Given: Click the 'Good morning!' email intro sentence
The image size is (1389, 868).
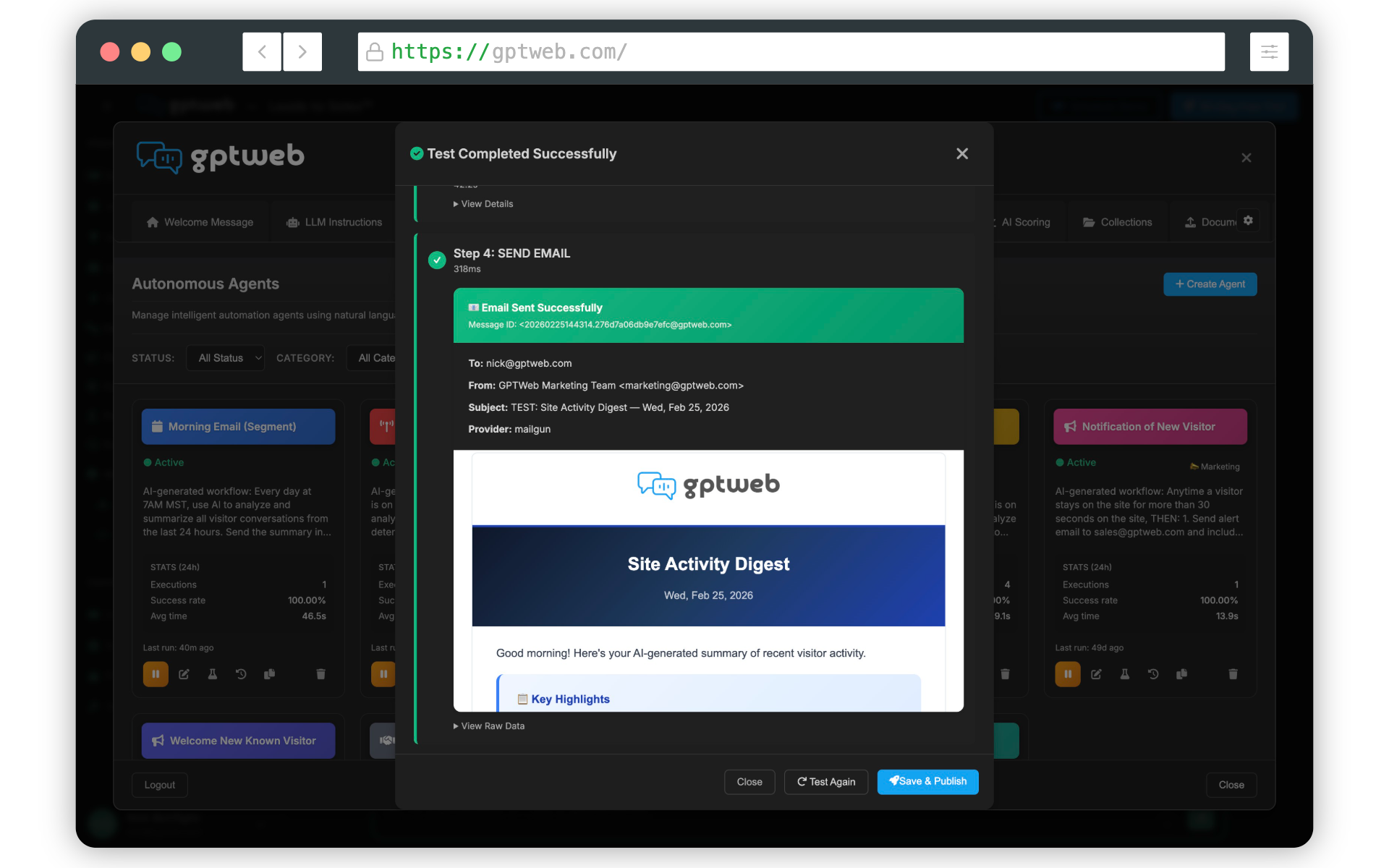Looking at the screenshot, I should pos(681,653).
